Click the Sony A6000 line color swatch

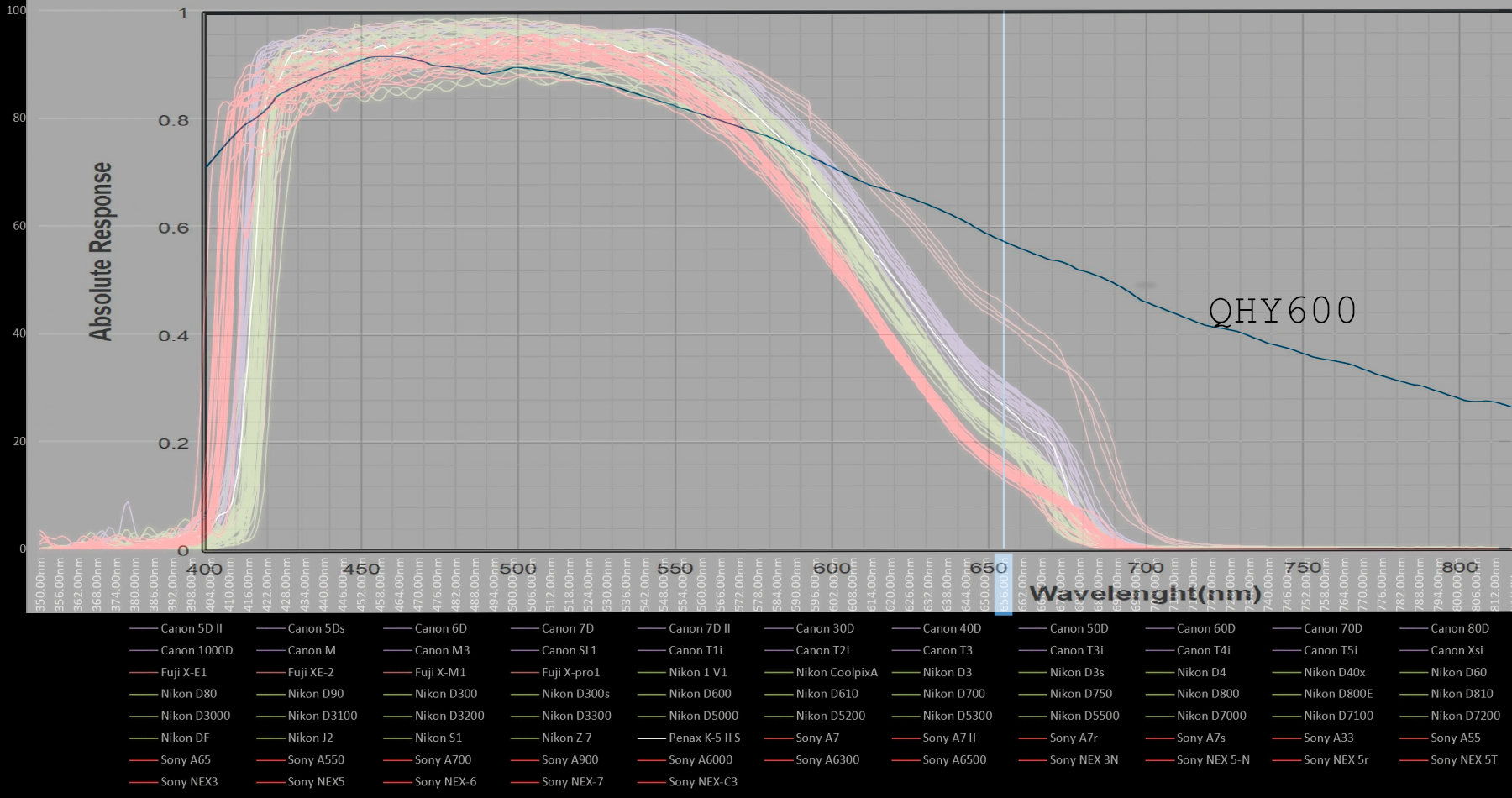tap(652, 760)
